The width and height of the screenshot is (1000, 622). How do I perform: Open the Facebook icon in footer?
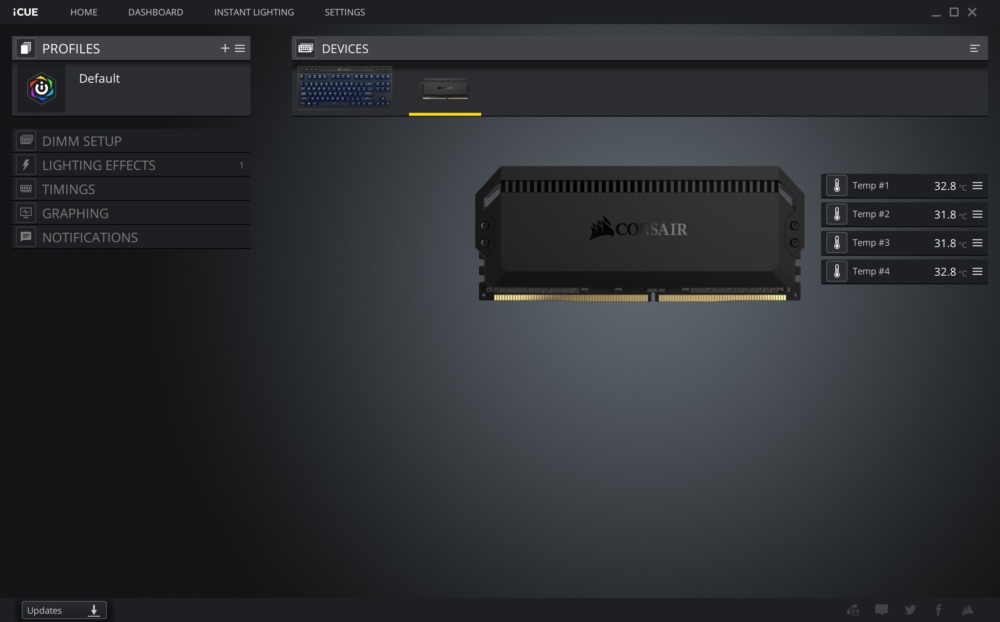pyautogui.click(x=938, y=611)
